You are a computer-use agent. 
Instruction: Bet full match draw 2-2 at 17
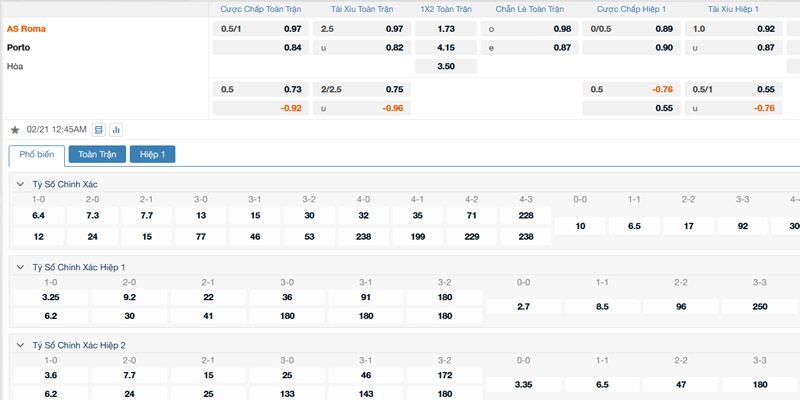(688, 226)
